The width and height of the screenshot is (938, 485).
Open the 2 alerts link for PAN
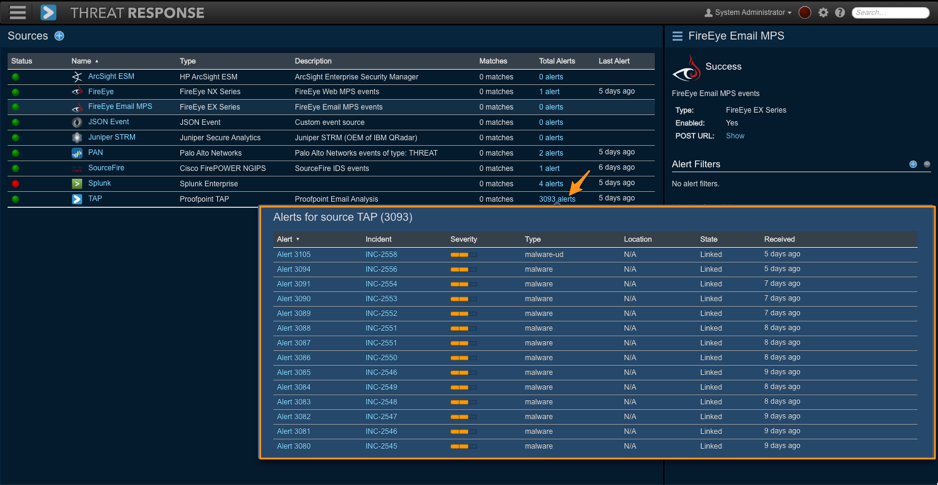click(x=550, y=153)
